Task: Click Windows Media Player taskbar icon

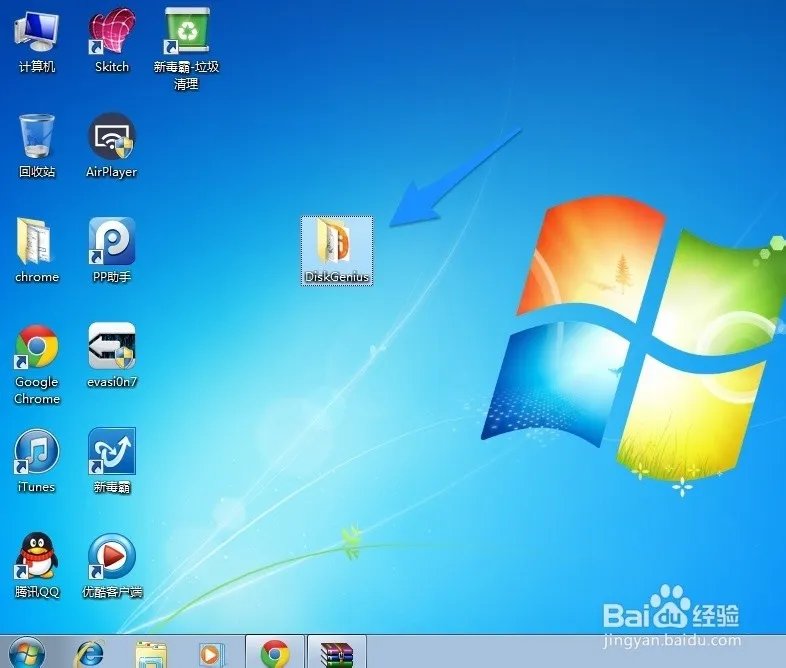Action: [x=212, y=653]
